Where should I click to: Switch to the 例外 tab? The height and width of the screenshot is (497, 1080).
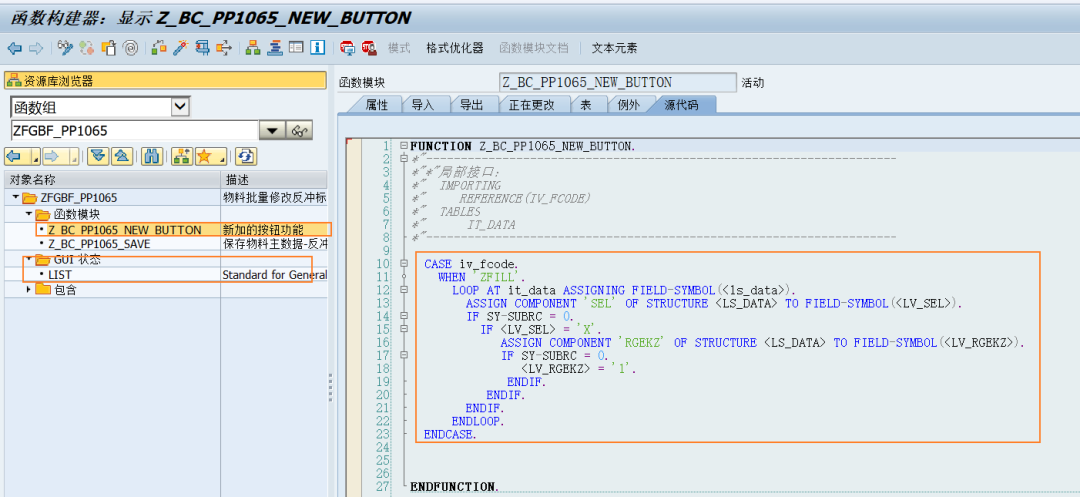pyautogui.click(x=627, y=105)
